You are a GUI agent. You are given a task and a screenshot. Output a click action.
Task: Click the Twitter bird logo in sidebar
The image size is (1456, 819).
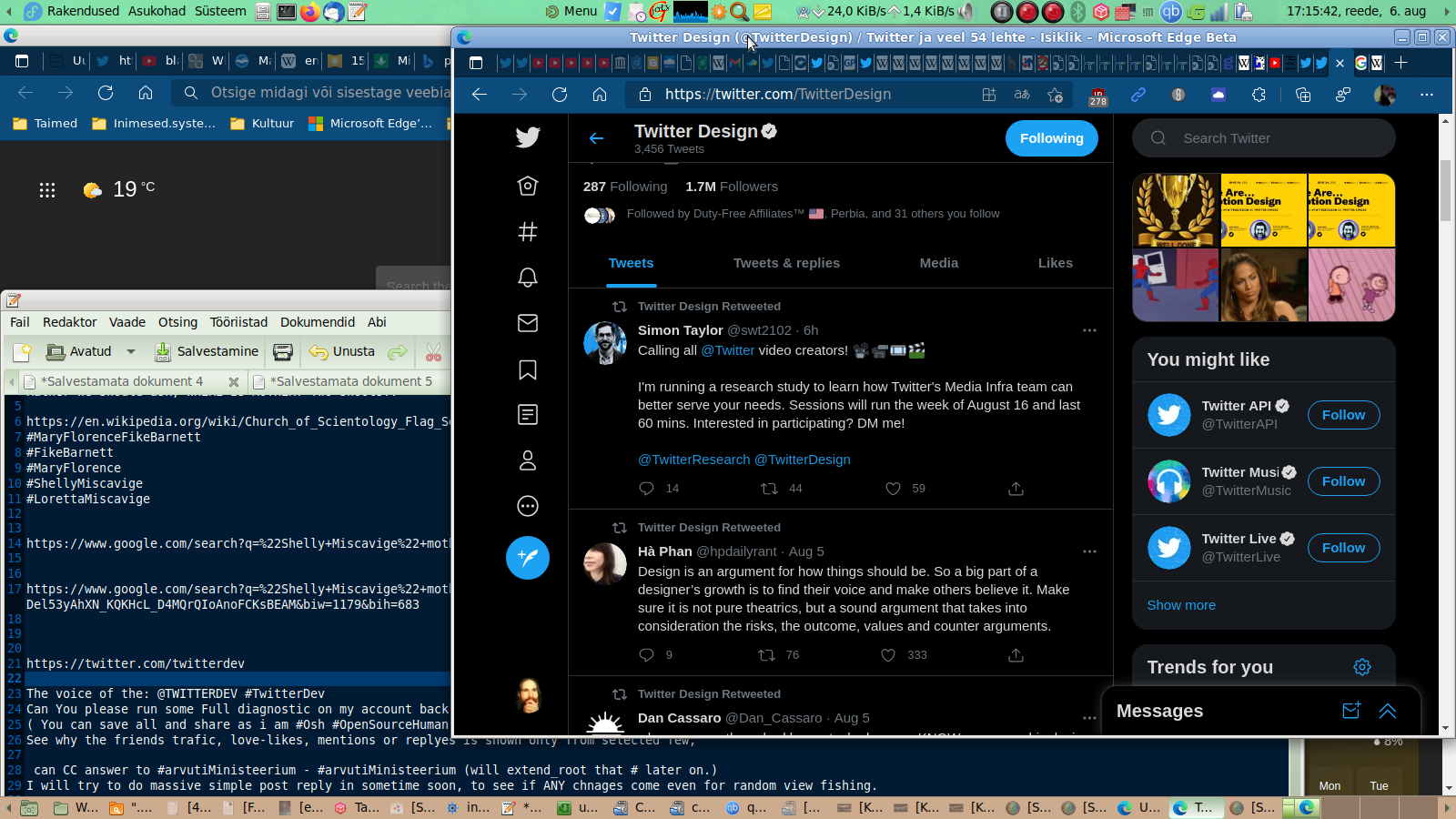528,137
